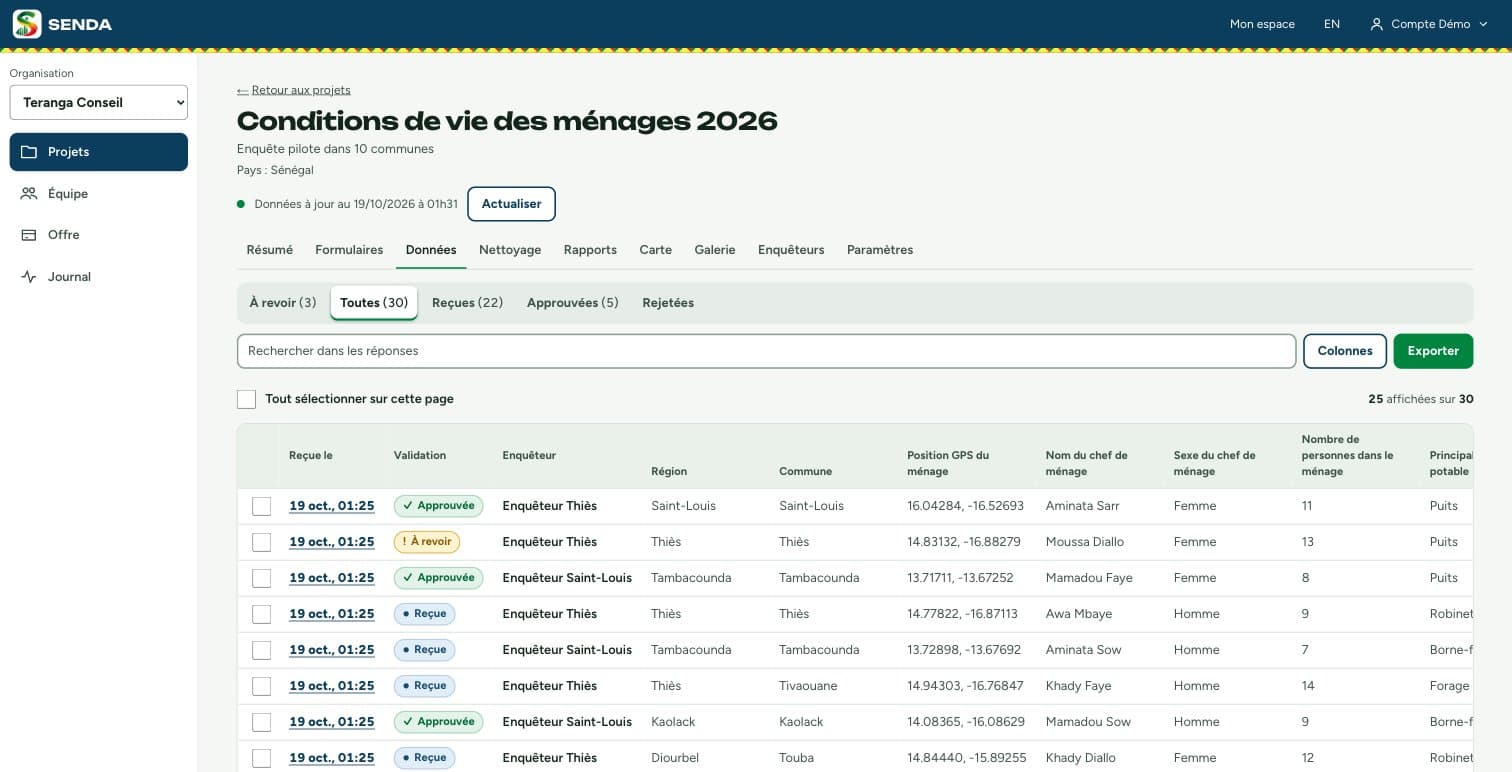
Task: Filter by 'Reçues (22)' responses
Action: [467, 303]
